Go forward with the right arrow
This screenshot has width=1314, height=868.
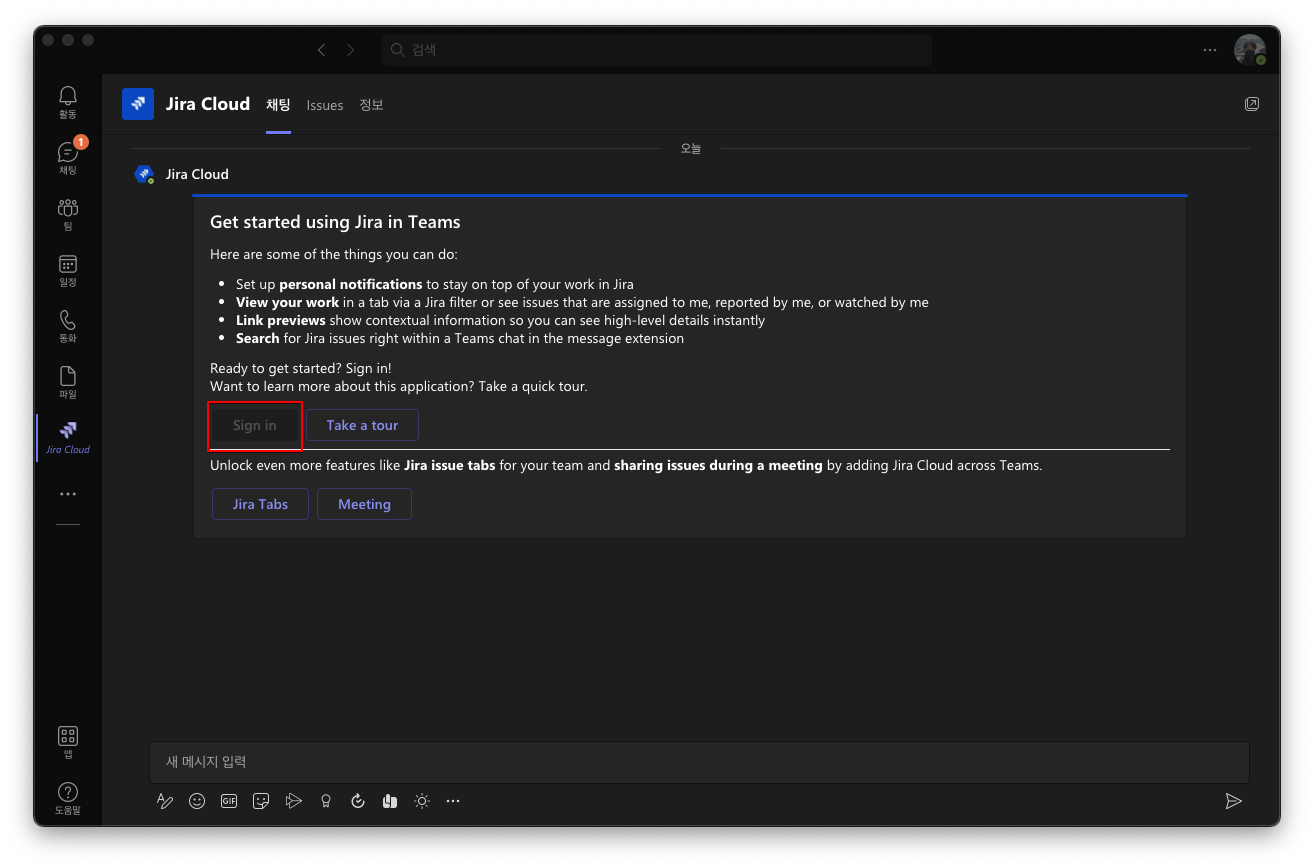click(x=350, y=50)
